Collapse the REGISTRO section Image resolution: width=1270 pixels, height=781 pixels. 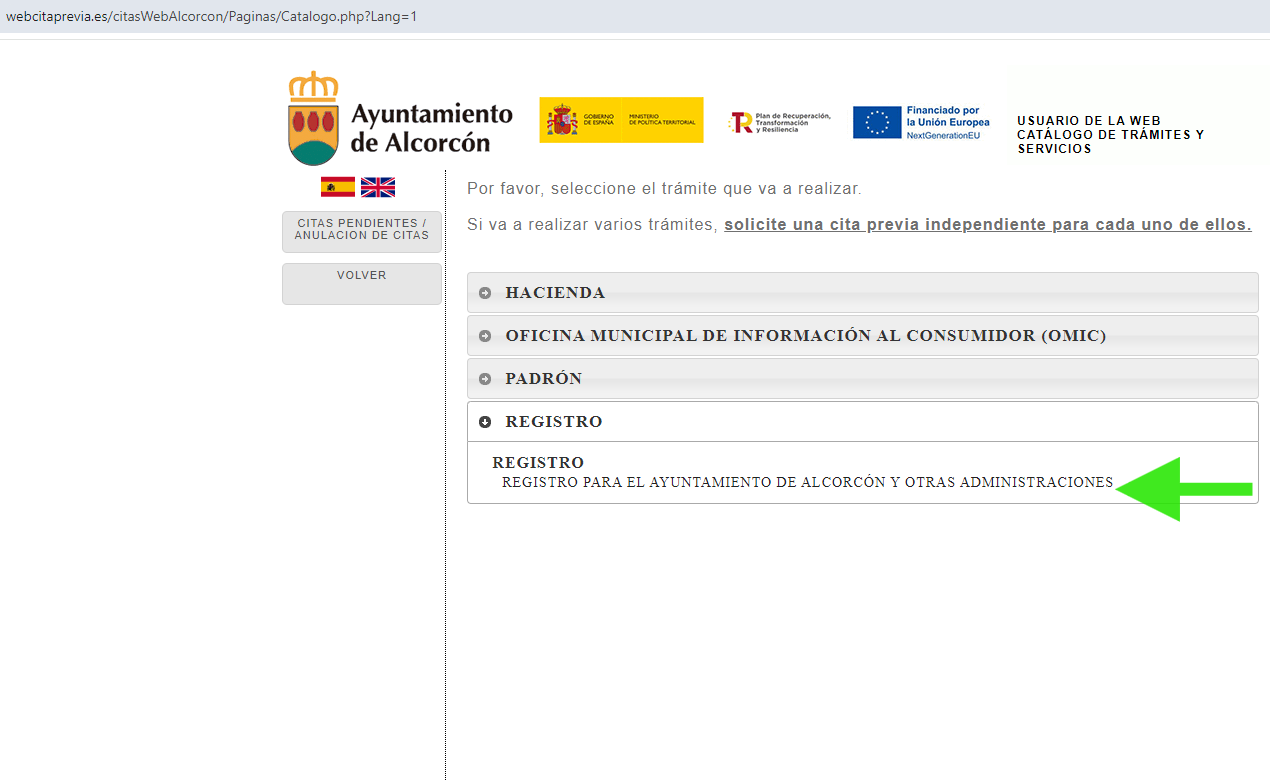click(x=553, y=421)
